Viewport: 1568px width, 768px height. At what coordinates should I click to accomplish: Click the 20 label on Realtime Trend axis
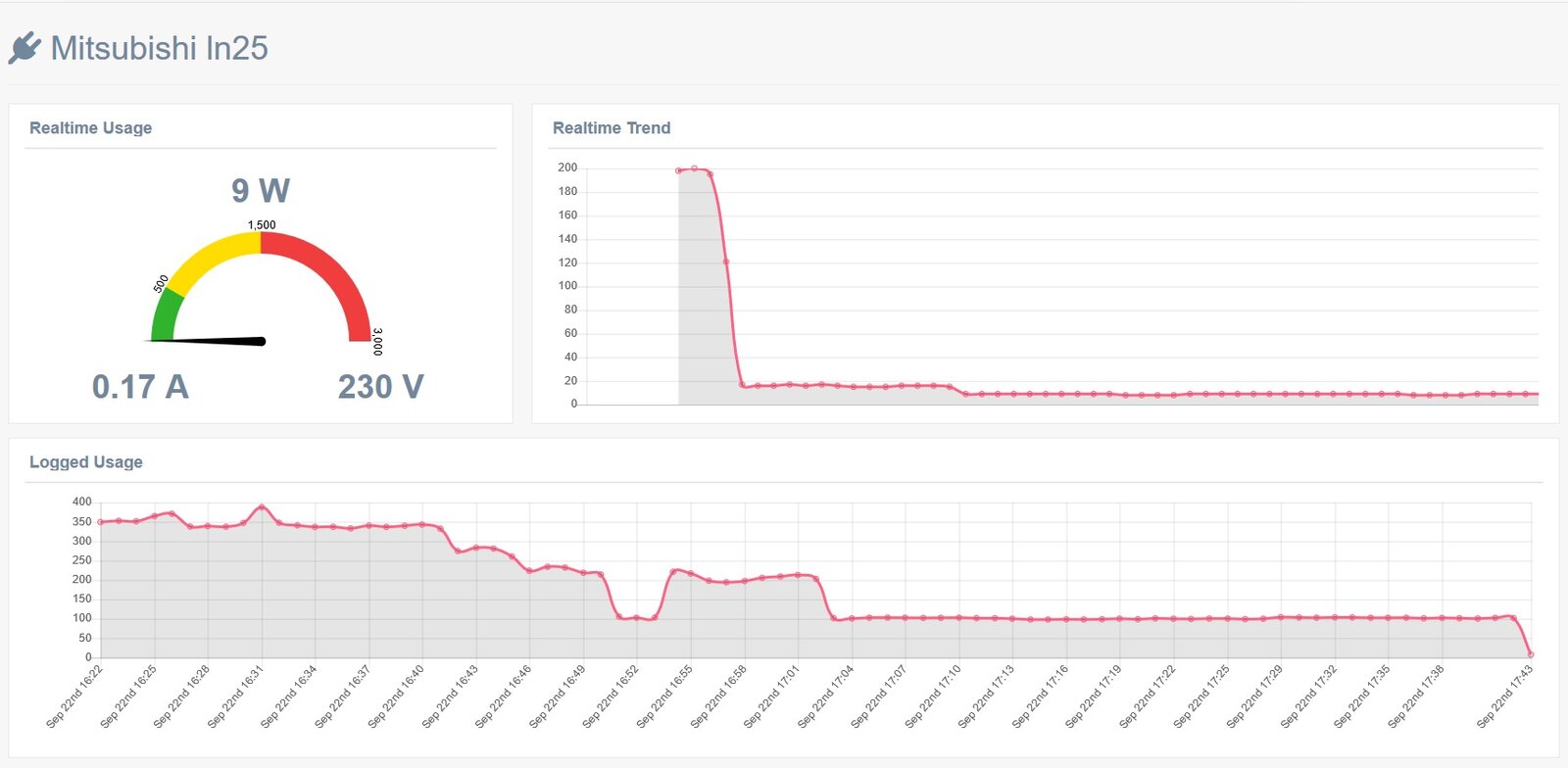tap(571, 381)
